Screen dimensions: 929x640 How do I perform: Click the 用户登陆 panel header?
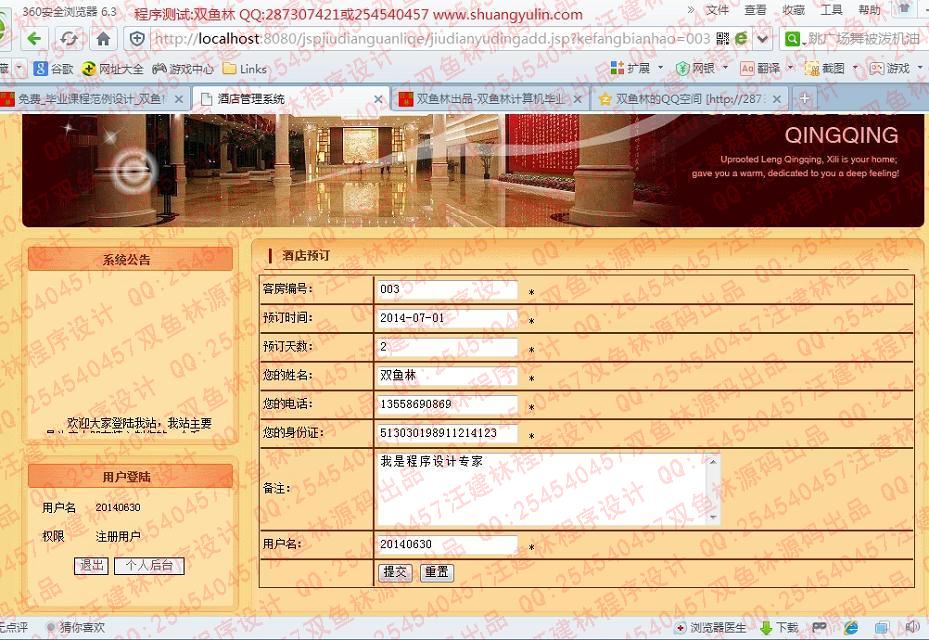pos(130,477)
